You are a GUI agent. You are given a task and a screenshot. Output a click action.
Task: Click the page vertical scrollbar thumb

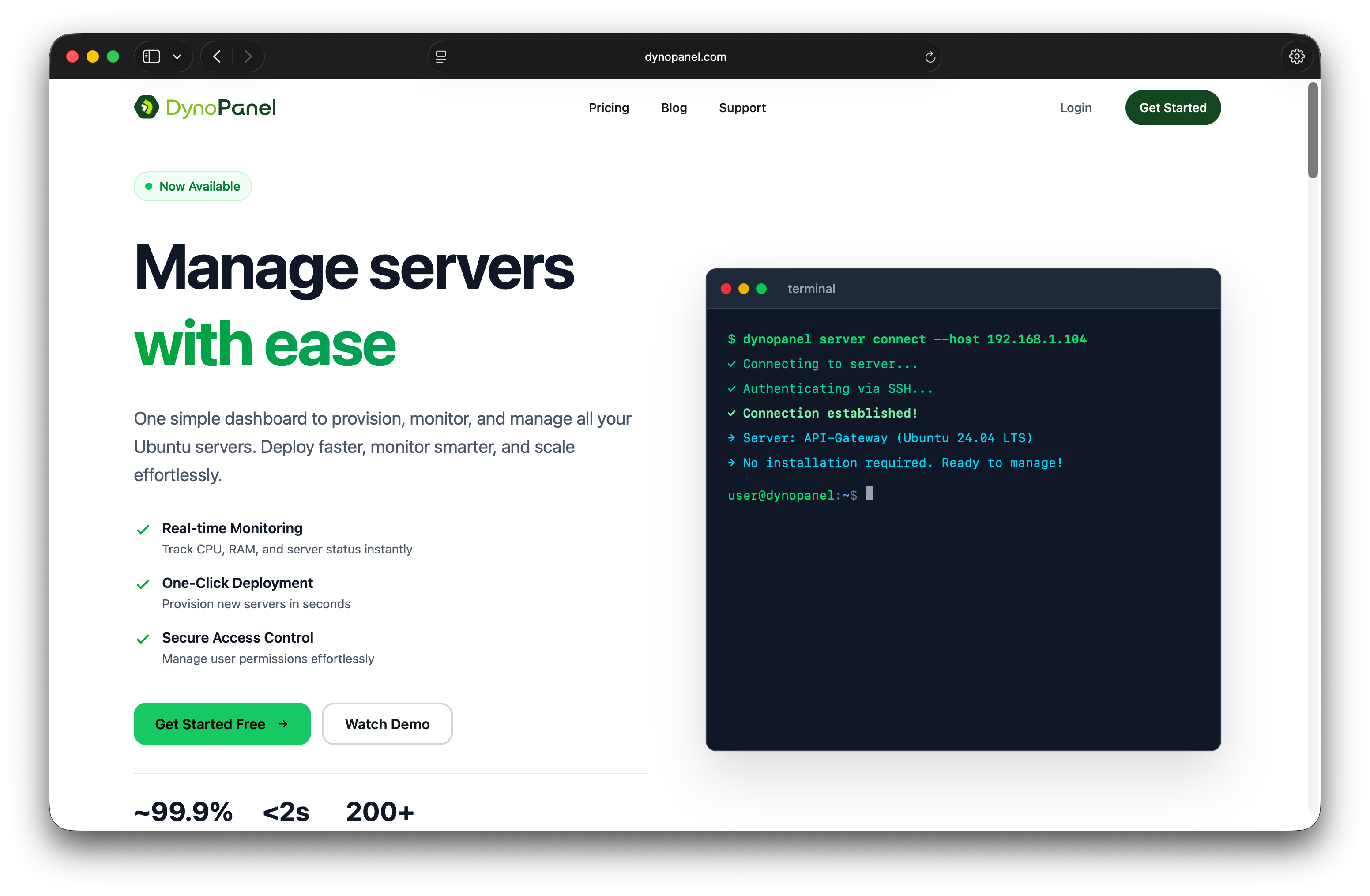pyautogui.click(x=1313, y=130)
